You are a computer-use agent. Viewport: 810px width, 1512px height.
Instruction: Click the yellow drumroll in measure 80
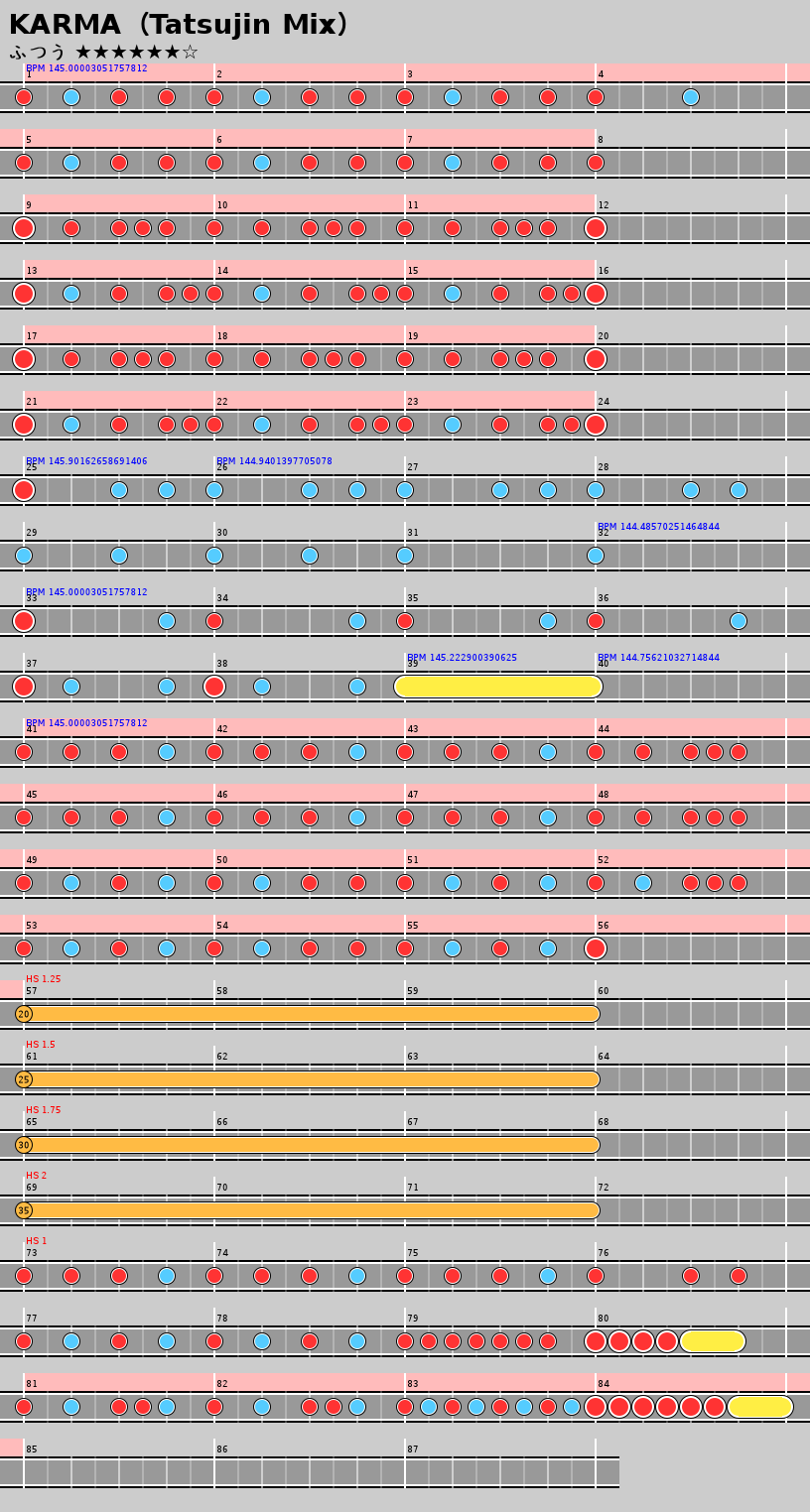[713, 1341]
